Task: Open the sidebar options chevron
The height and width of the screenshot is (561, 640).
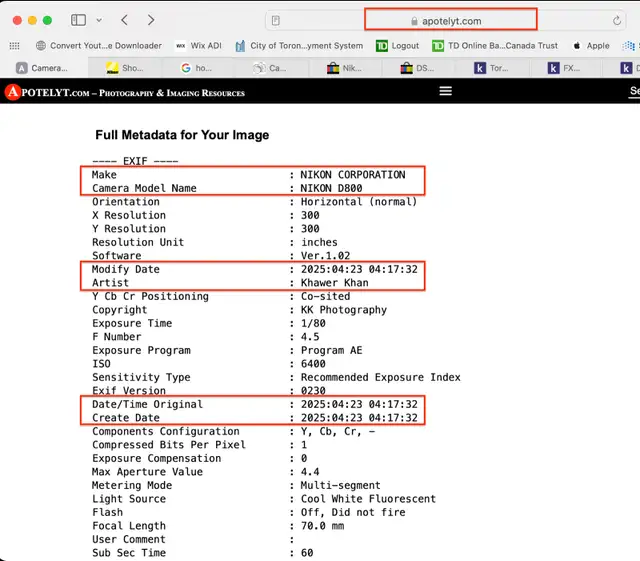Action: tap(99, 20)
